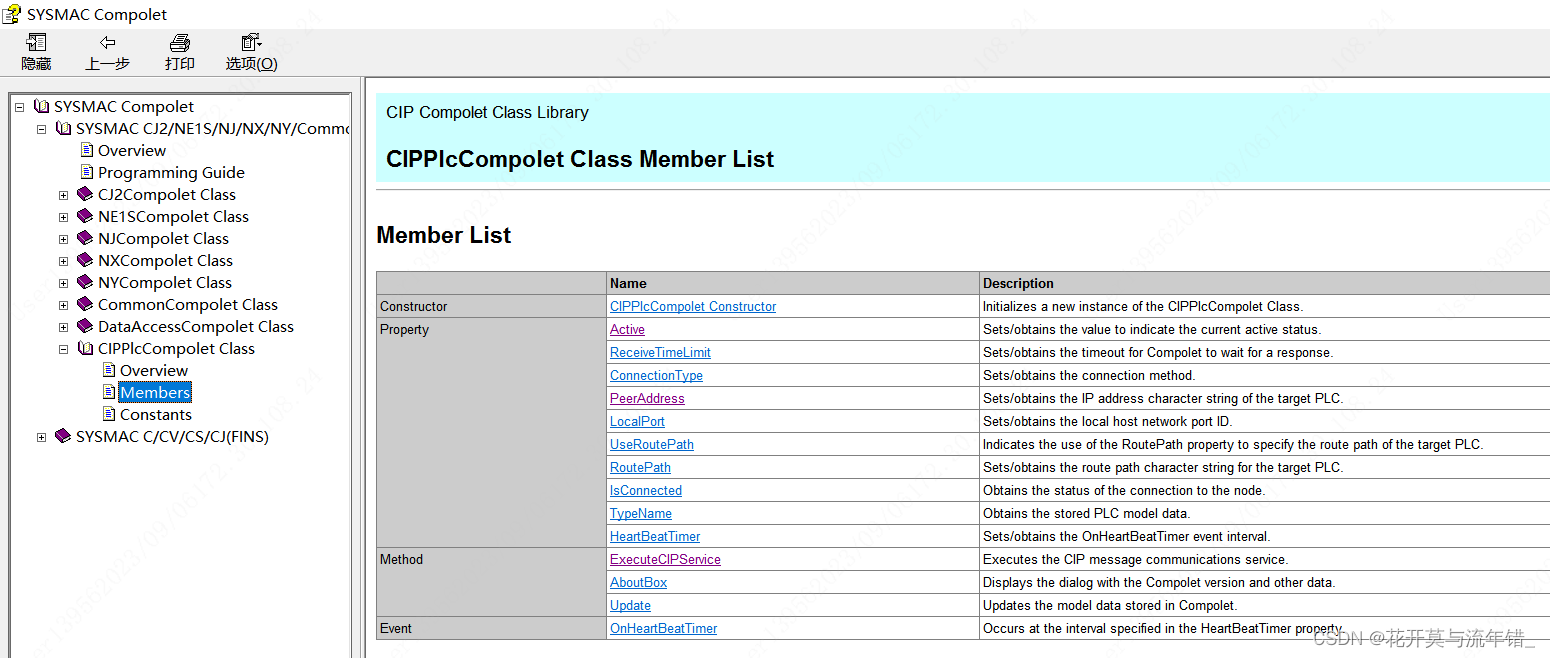Click the SYSMAC Compolet window title icon

(12, 14)
